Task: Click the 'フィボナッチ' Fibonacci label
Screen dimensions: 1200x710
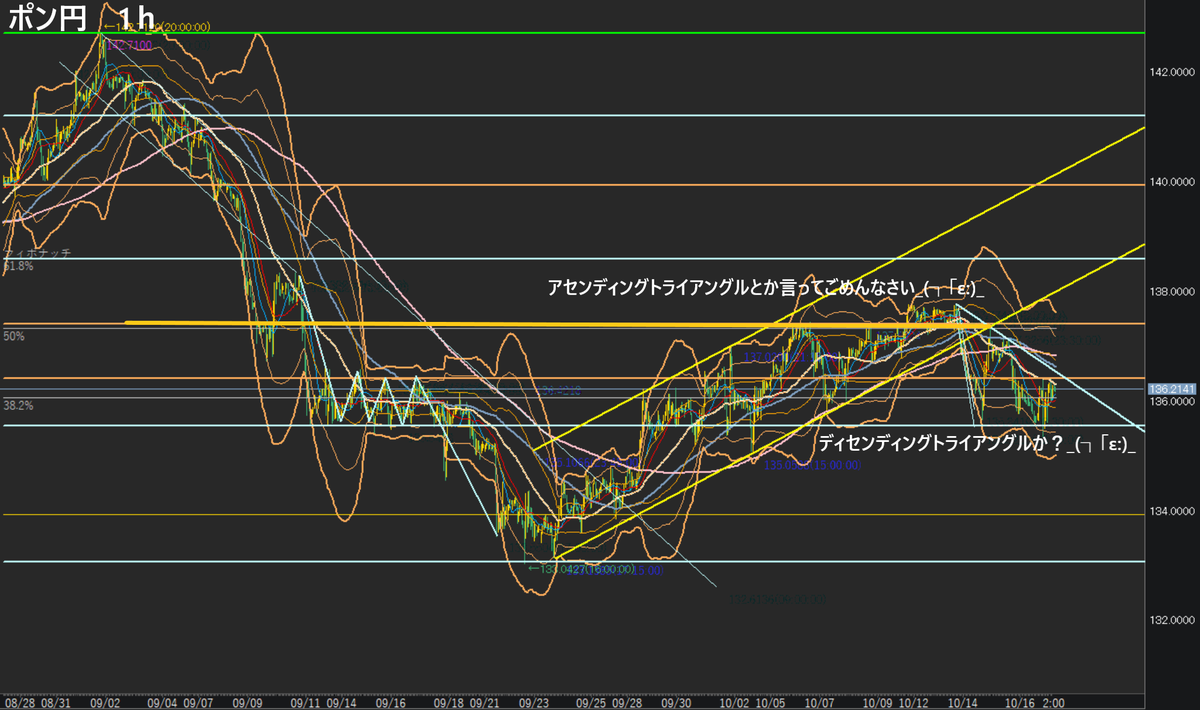Action: [x=37, y=254]
